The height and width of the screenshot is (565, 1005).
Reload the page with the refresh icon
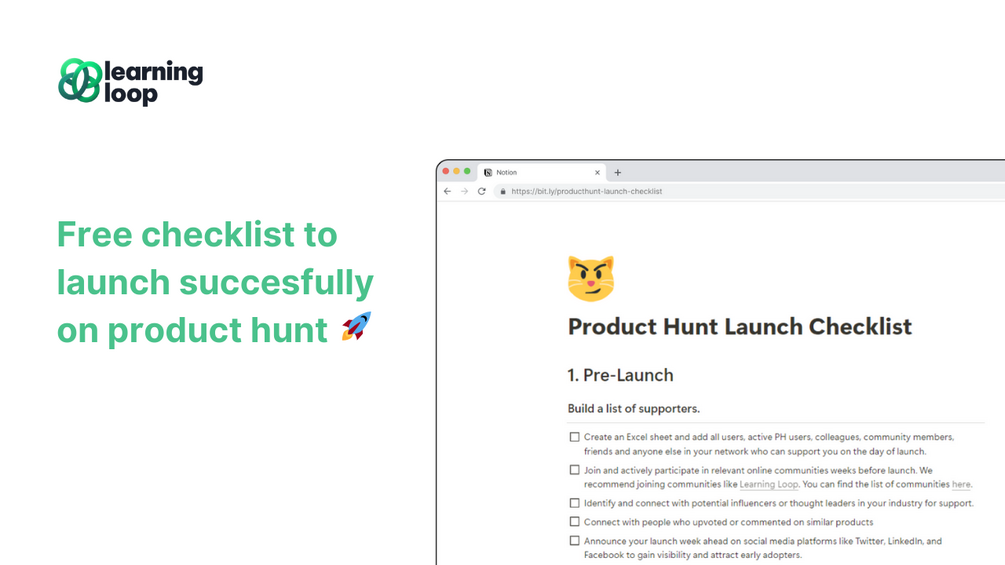click(481, 192)
